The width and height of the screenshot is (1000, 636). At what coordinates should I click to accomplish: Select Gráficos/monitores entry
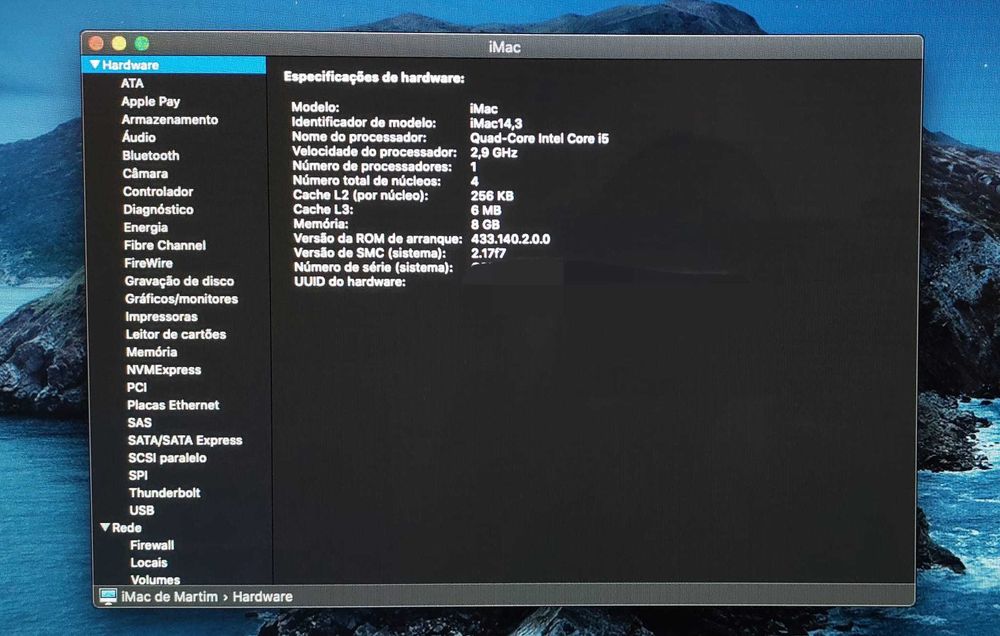pyautogui.click(x=182, y=299)
